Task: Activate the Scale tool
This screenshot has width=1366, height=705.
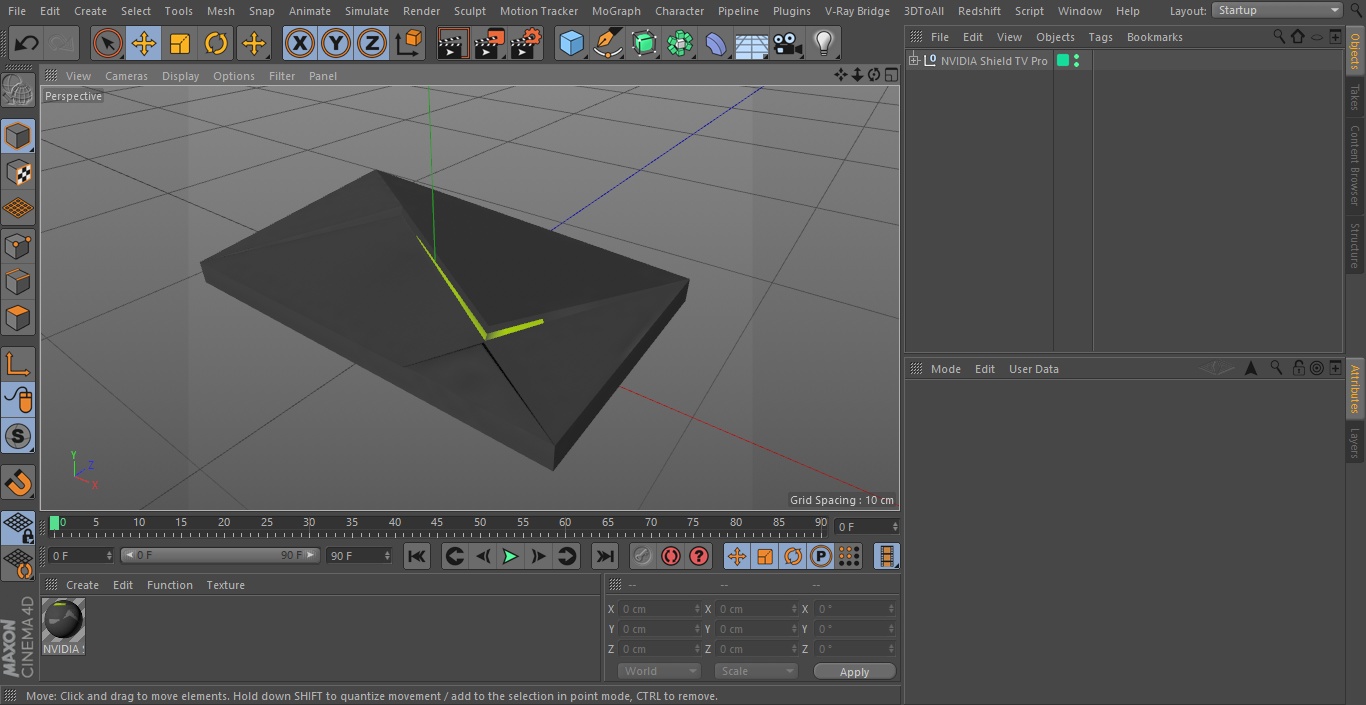Action: [180, 44]
